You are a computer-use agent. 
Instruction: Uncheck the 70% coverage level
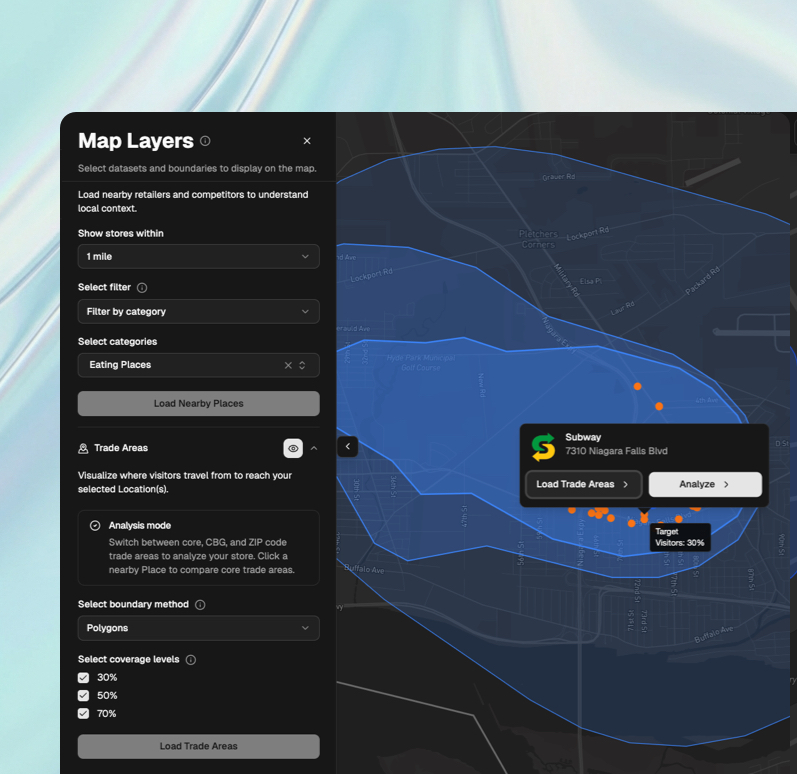[x=84, y=714]
